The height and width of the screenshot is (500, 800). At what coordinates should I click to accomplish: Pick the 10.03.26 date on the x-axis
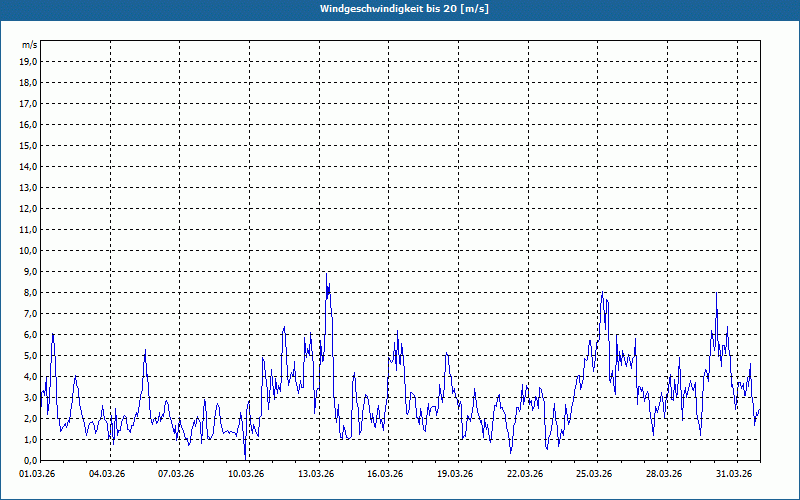246,474
